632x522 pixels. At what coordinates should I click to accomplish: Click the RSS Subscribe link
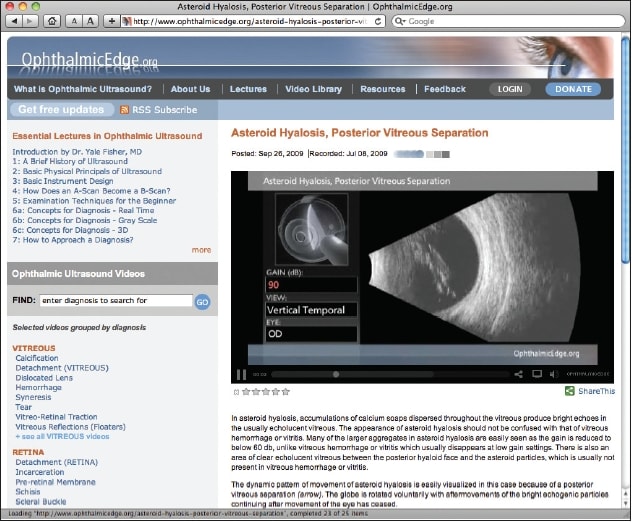pyautogui.click(x=165, y=110)
